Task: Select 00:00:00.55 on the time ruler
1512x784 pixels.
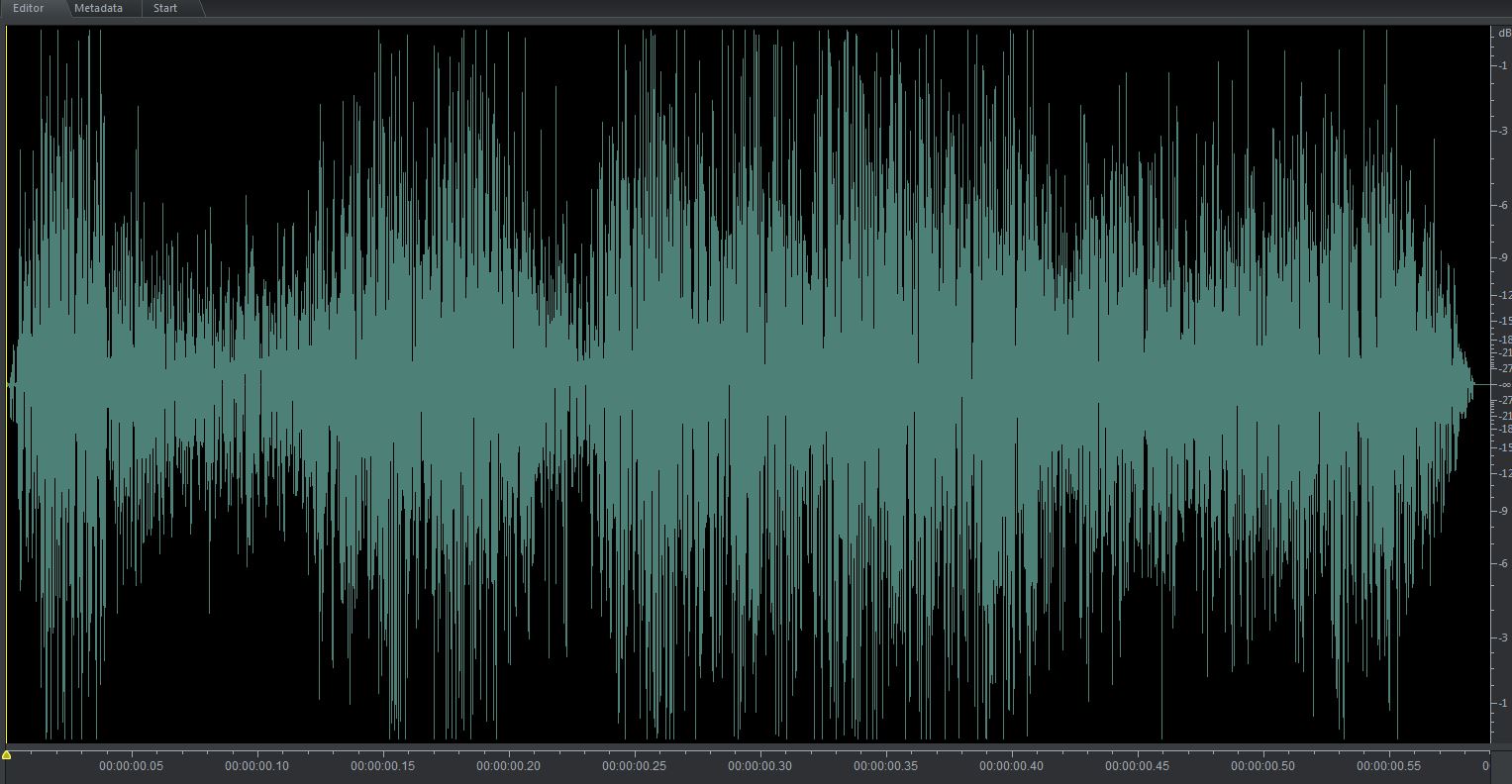Action: click(1388, 766)
